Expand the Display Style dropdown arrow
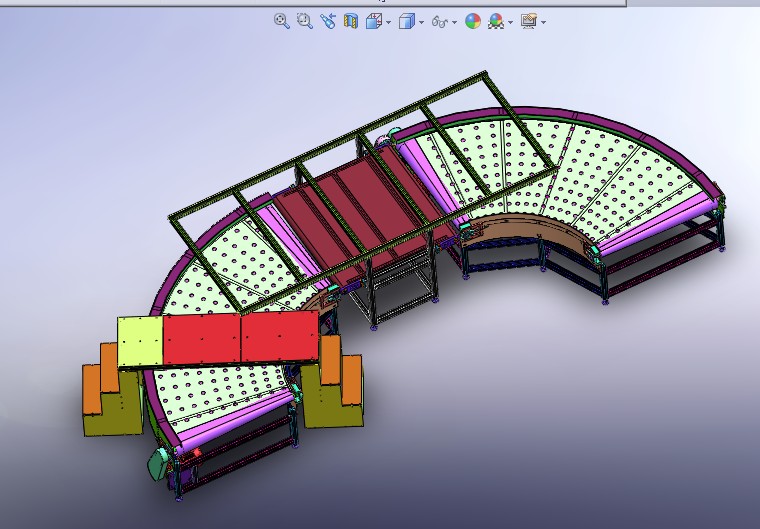Viewport: 760px width, 529px height. click(421, 22)
